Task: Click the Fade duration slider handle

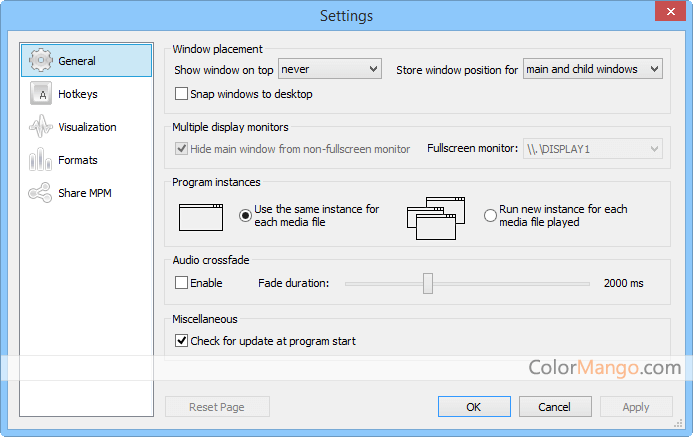Action: tap(428, 283)
